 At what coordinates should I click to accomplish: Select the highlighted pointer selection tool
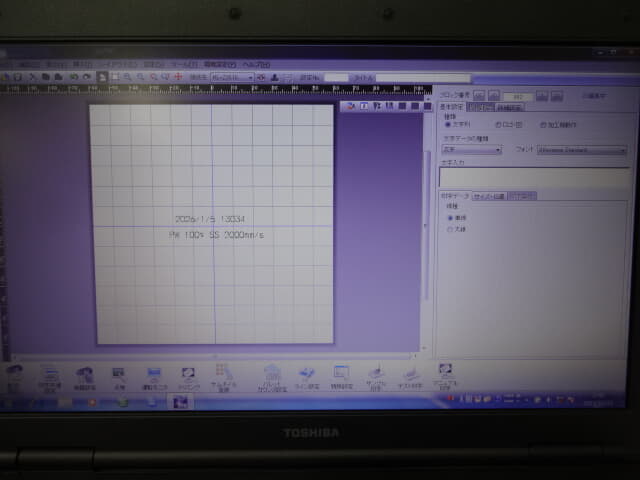tap(102, 77)
